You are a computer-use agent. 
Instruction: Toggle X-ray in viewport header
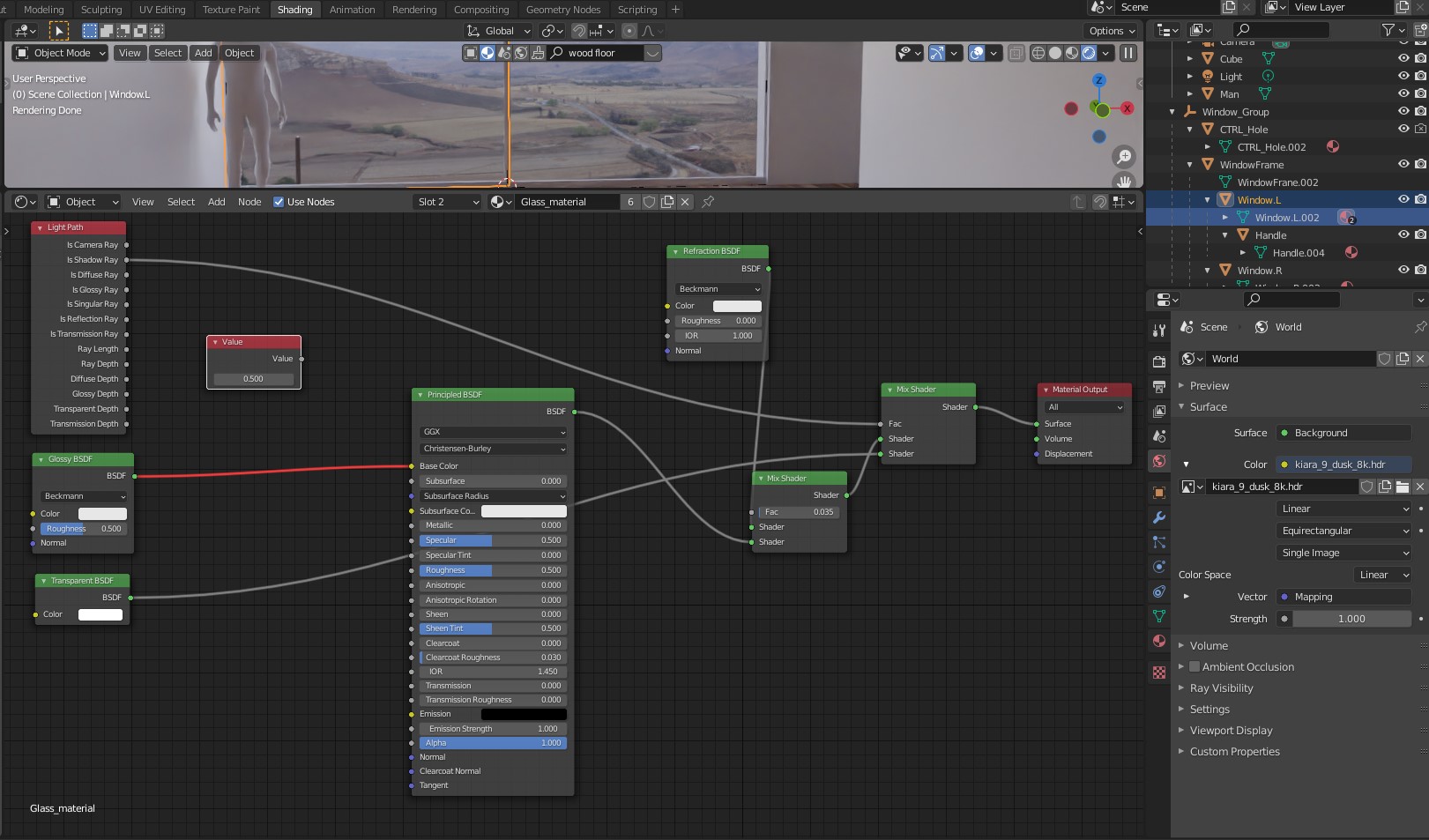click(x=1016, y=53)
